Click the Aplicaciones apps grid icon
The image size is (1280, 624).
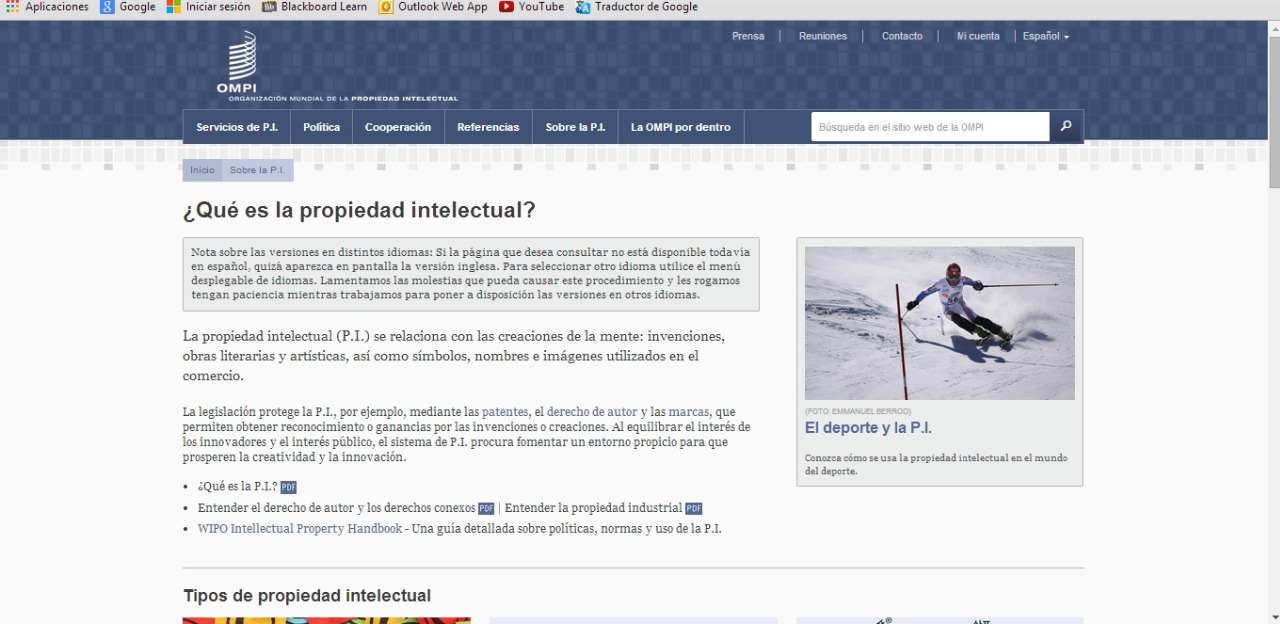(x=12, y=7)
